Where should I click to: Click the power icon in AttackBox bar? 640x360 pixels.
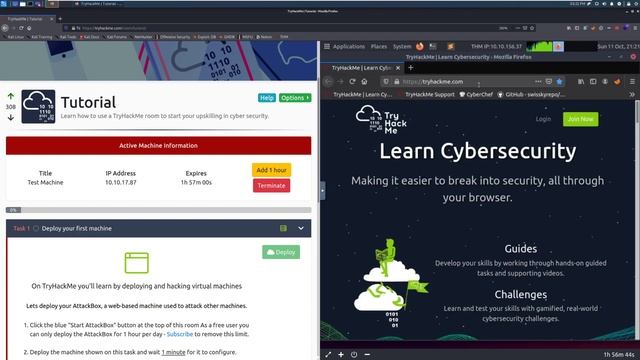pyautogui.click(x=354, y=355)
